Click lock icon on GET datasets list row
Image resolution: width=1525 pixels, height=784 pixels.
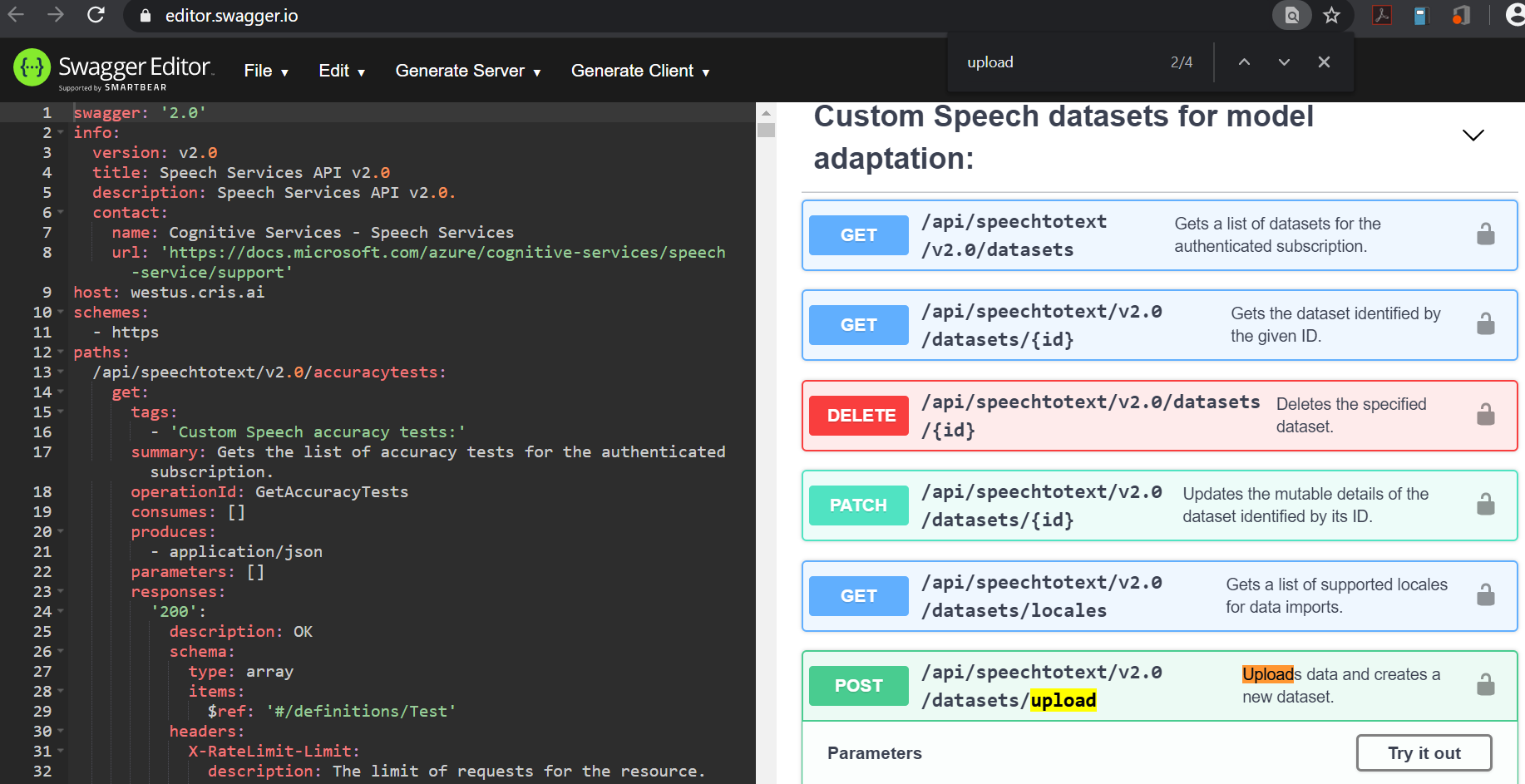[x=1485, y=234]
